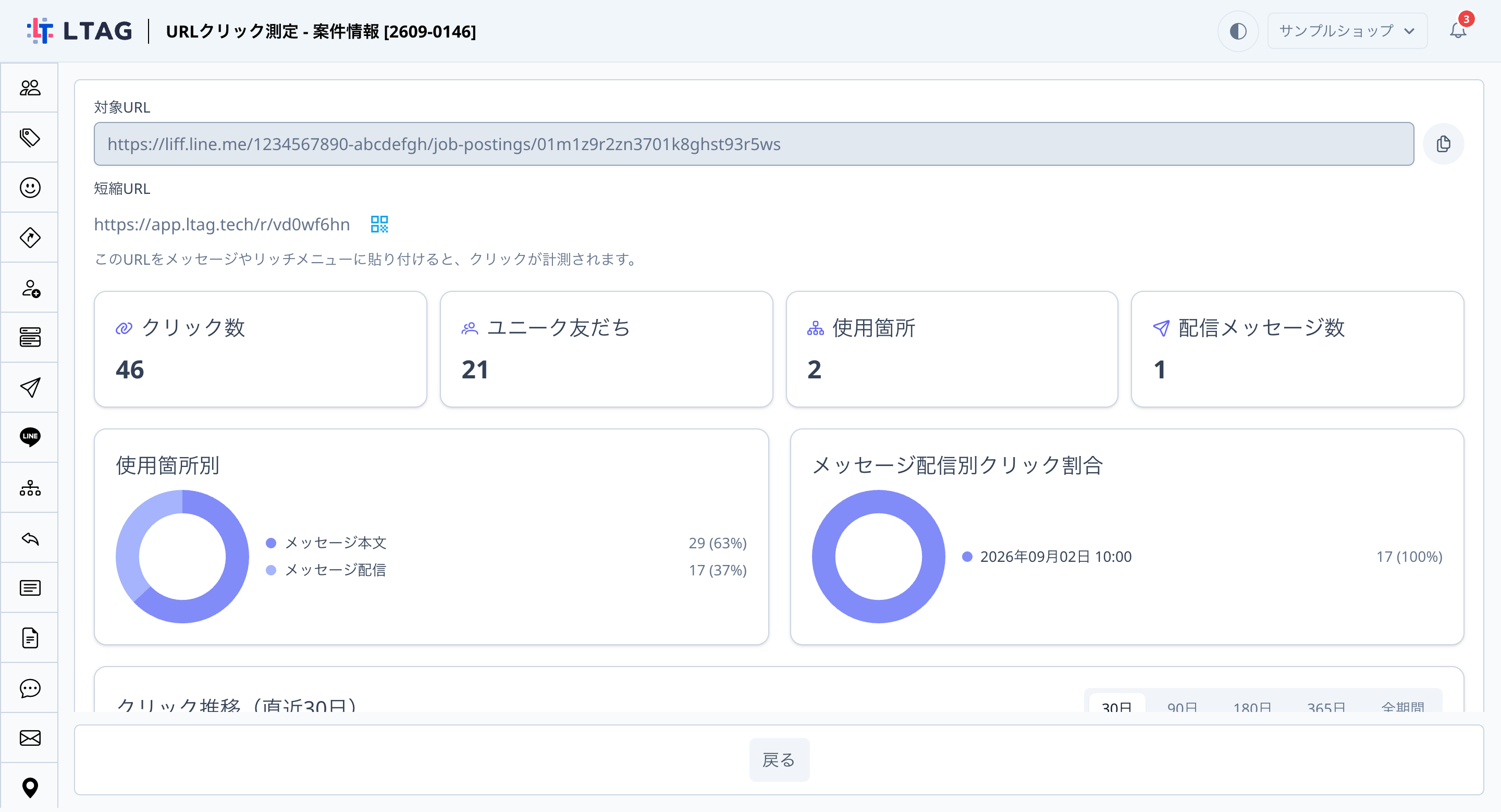Open the short URL app.ltag.tech link
The width and height of the screenshot is (1501, 812).
[x=222, y=224]
